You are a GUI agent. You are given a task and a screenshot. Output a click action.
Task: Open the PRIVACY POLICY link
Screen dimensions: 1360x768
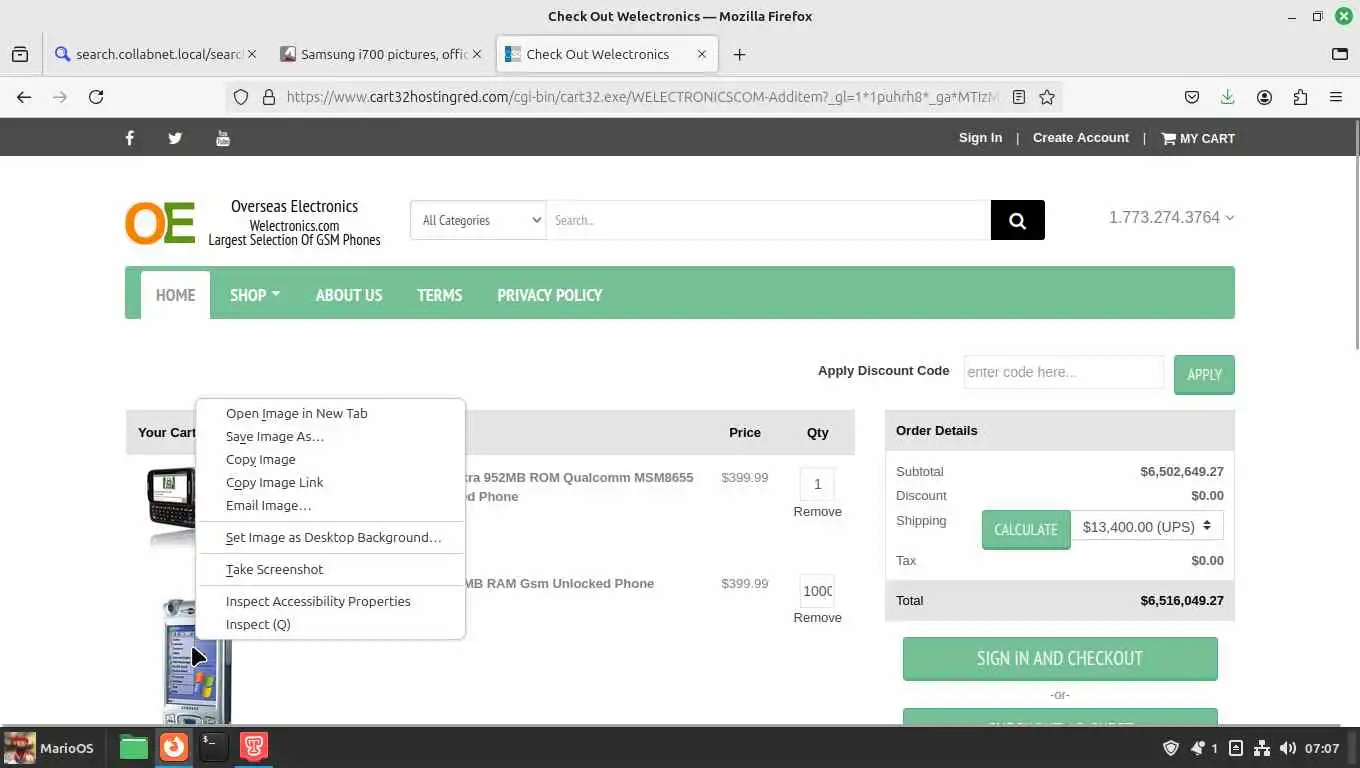(x=550, y=295)
